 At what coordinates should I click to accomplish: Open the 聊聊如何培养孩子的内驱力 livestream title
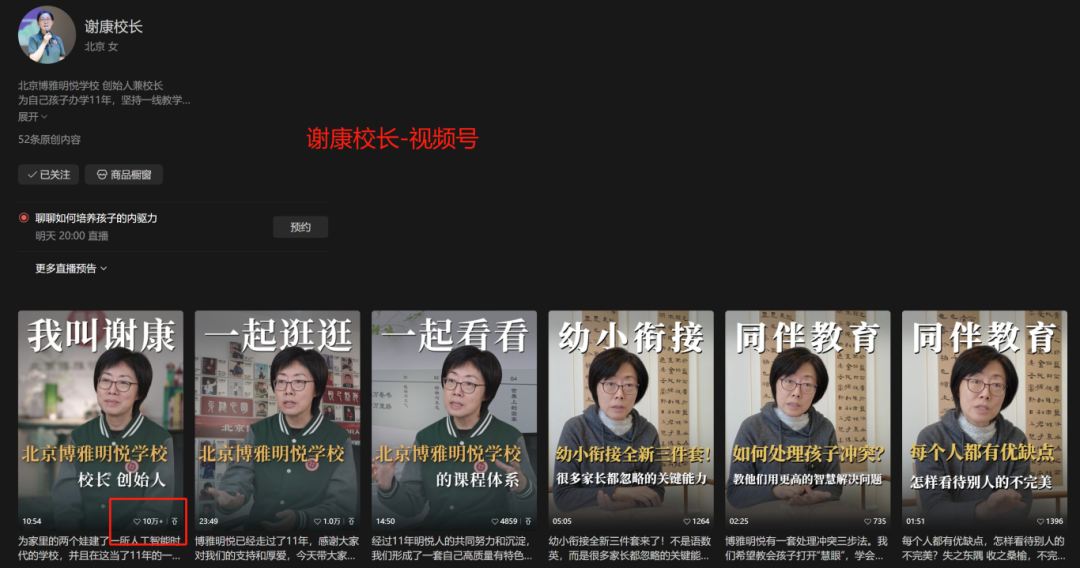tap(96, 218)
